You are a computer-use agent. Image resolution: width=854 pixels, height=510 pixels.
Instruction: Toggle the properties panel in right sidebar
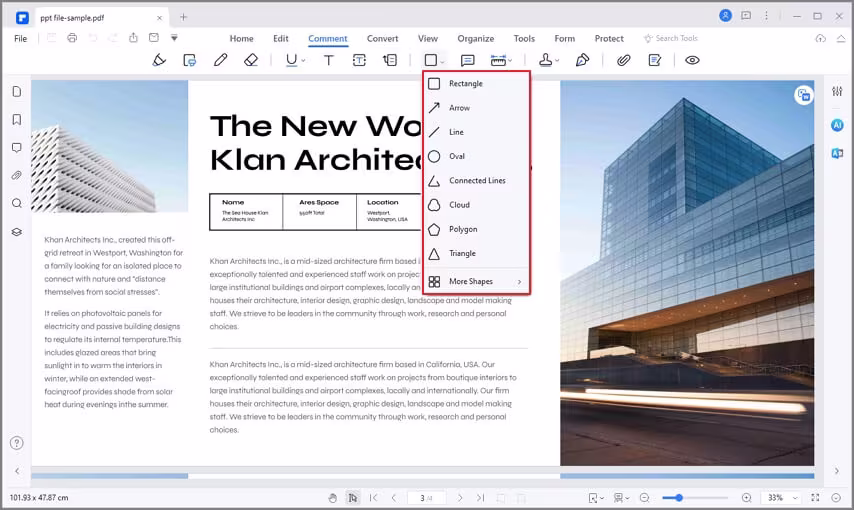pos(837,92)
